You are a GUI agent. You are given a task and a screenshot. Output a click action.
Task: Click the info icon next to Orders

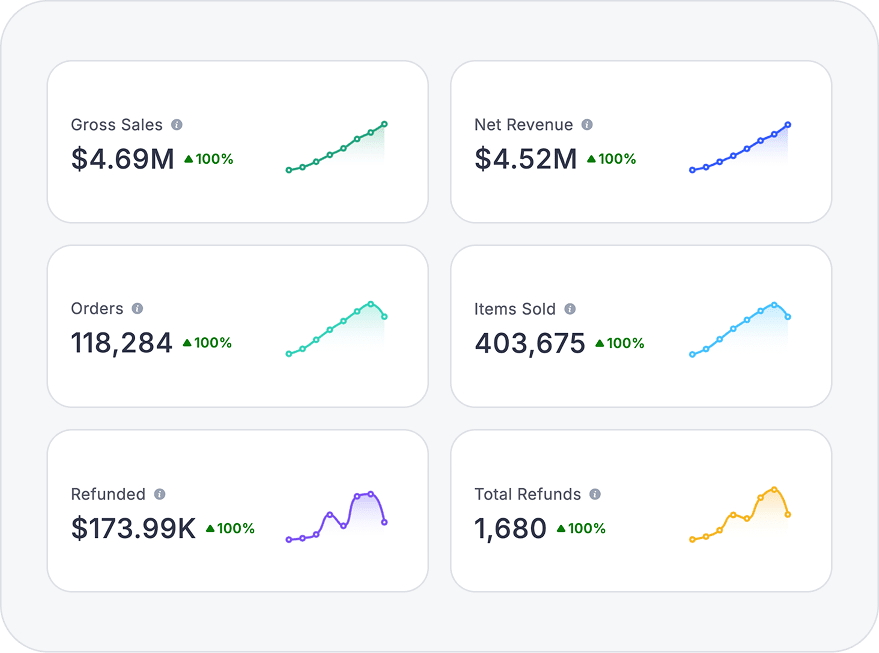point(138,309)
